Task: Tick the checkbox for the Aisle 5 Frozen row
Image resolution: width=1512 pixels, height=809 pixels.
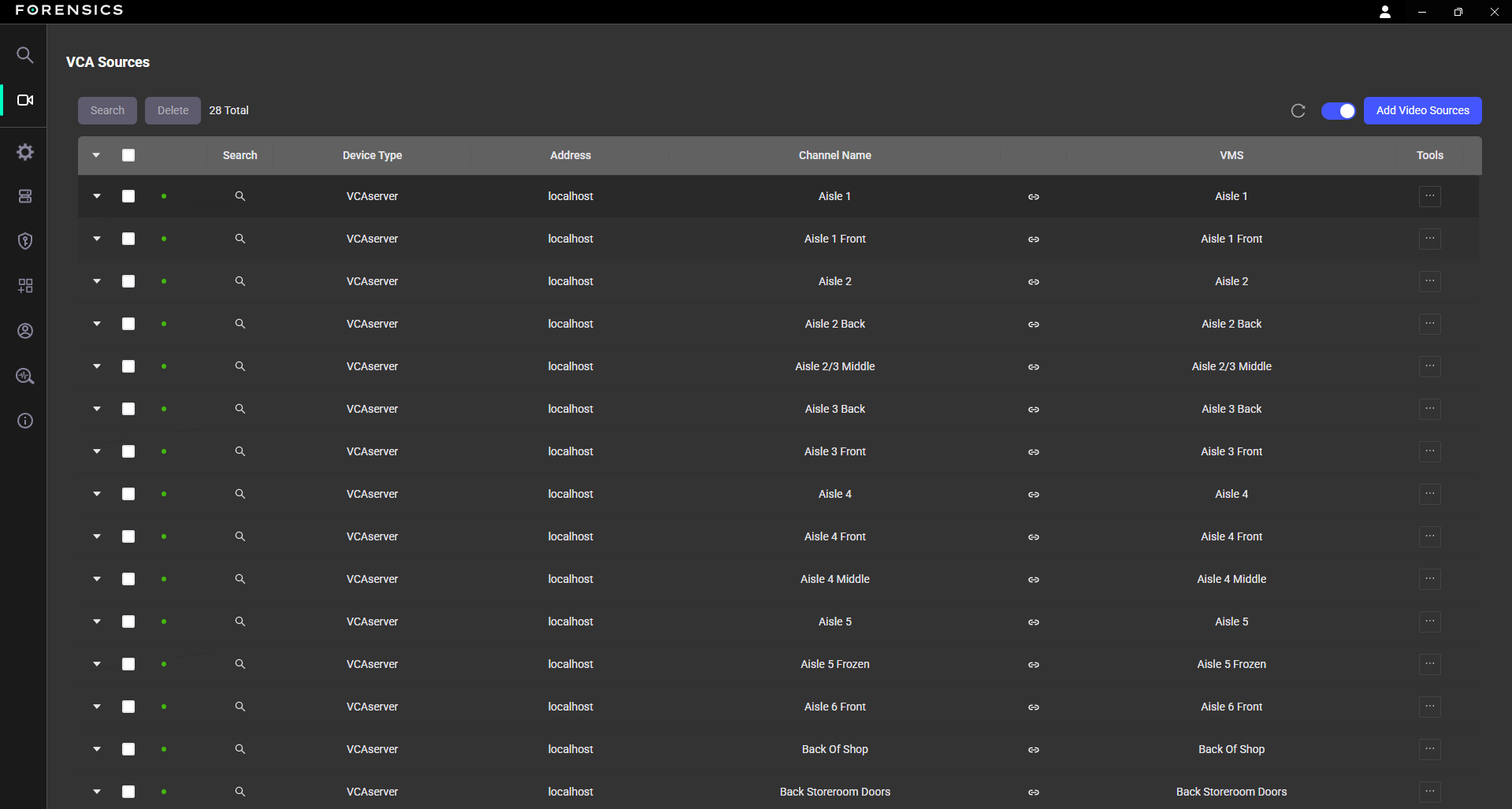Action: point(128,664)
